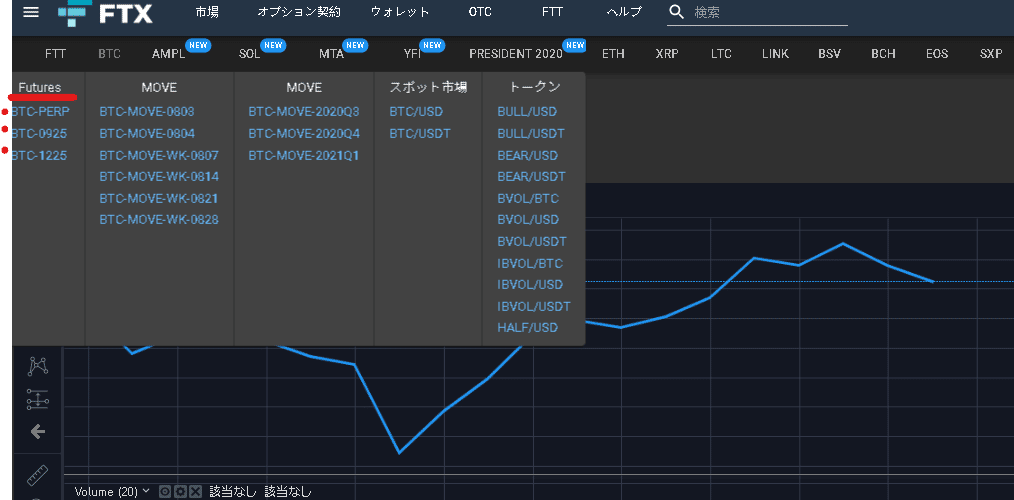The width and height of the screenshot is (1014, 500).
Task: Open the オプション契約 menu
Action: tap(299, 12)
